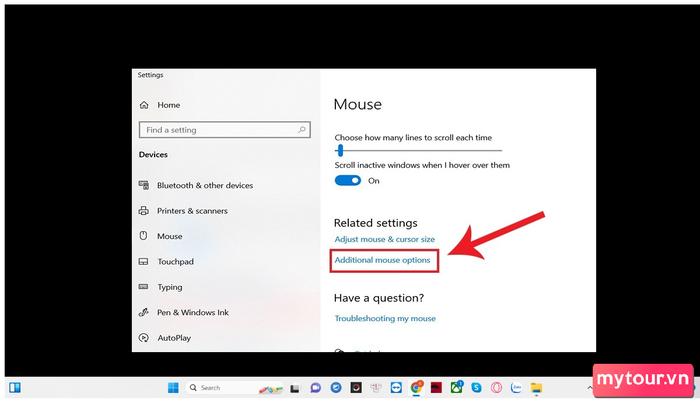Click the pen icon for Windows Ink
This screenshot has width=700, height=405.
[144, 313]
